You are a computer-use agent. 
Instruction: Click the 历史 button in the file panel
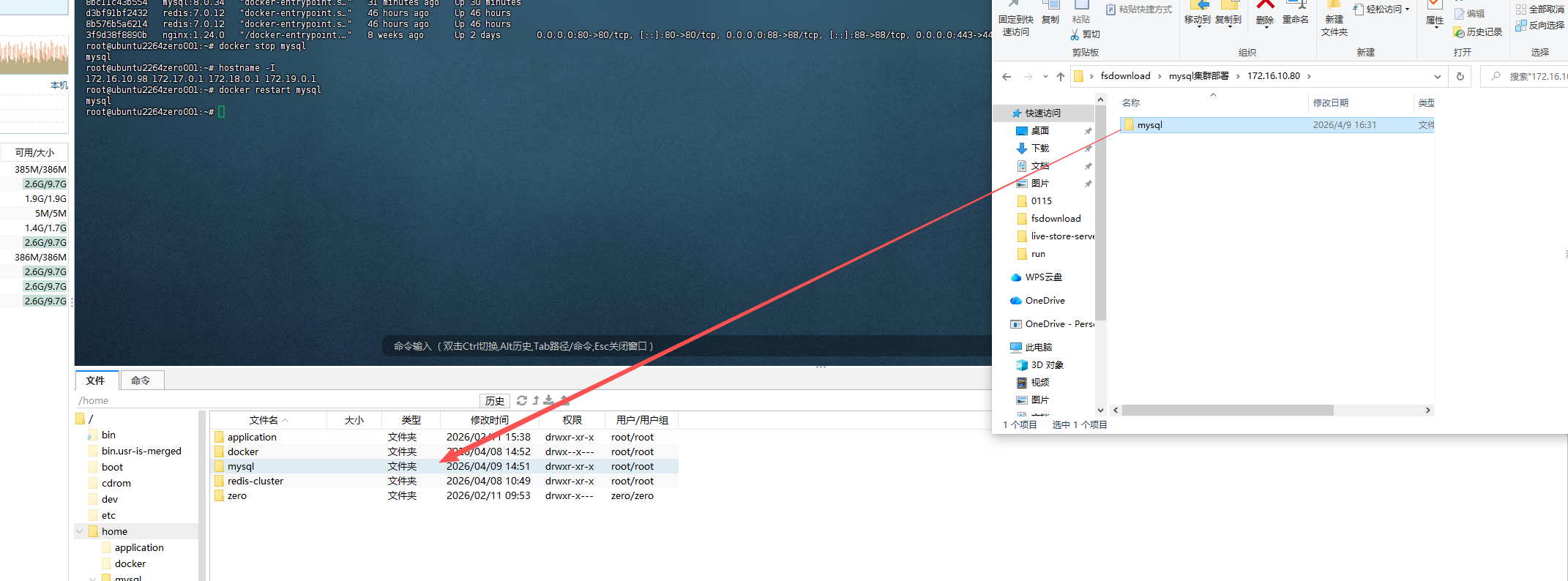495,400
